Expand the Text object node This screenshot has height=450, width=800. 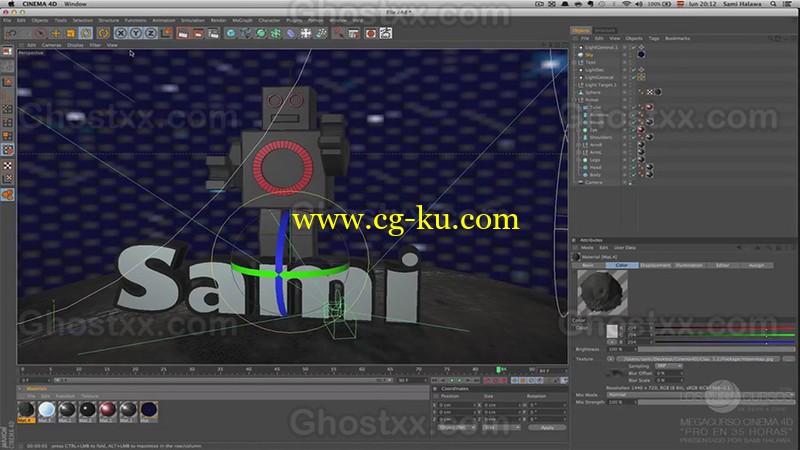click(x=575, y=62)
